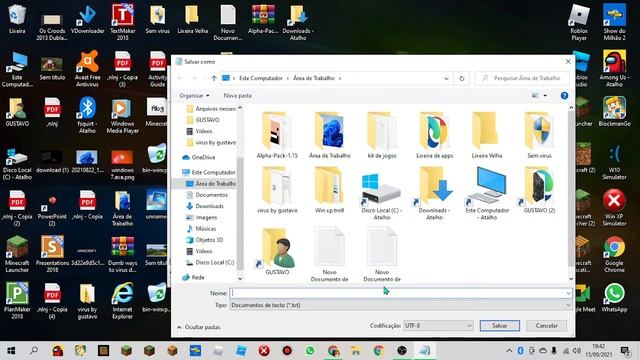Click the Salvar button
The height and width of the screenshot is (360, 640).
(500, 326)
